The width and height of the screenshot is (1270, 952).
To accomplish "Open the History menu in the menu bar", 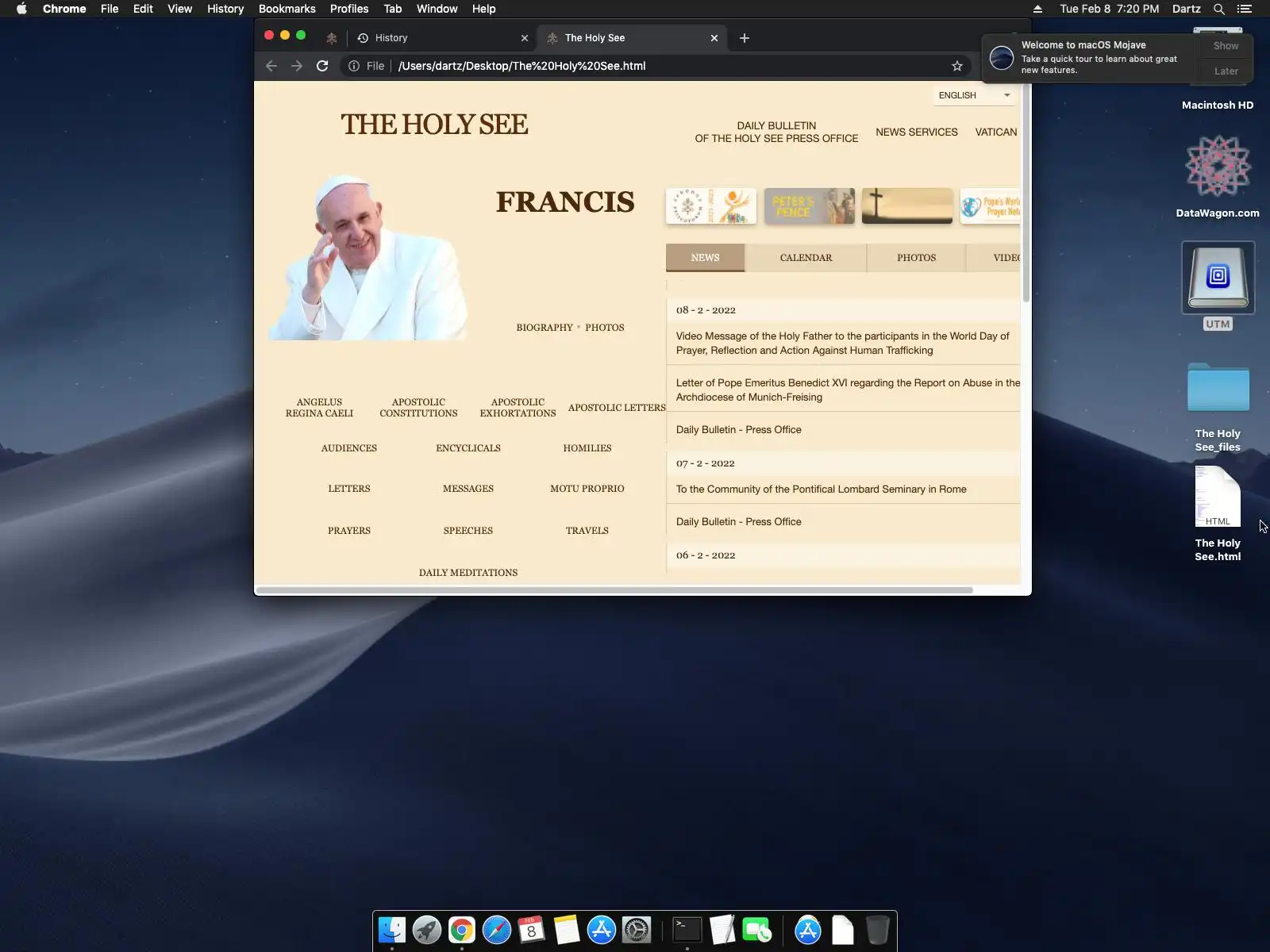I will click(x=225, y=9).
